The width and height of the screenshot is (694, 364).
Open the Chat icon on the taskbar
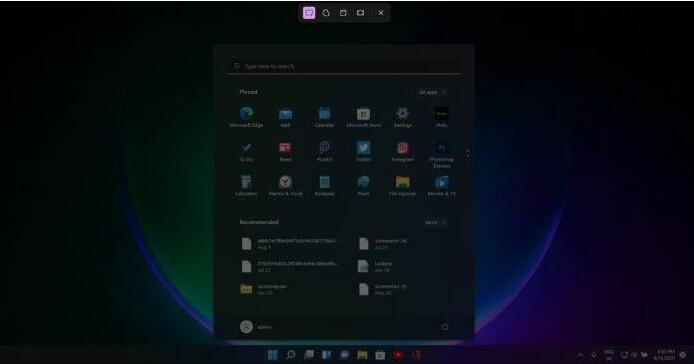click(344, 355)
